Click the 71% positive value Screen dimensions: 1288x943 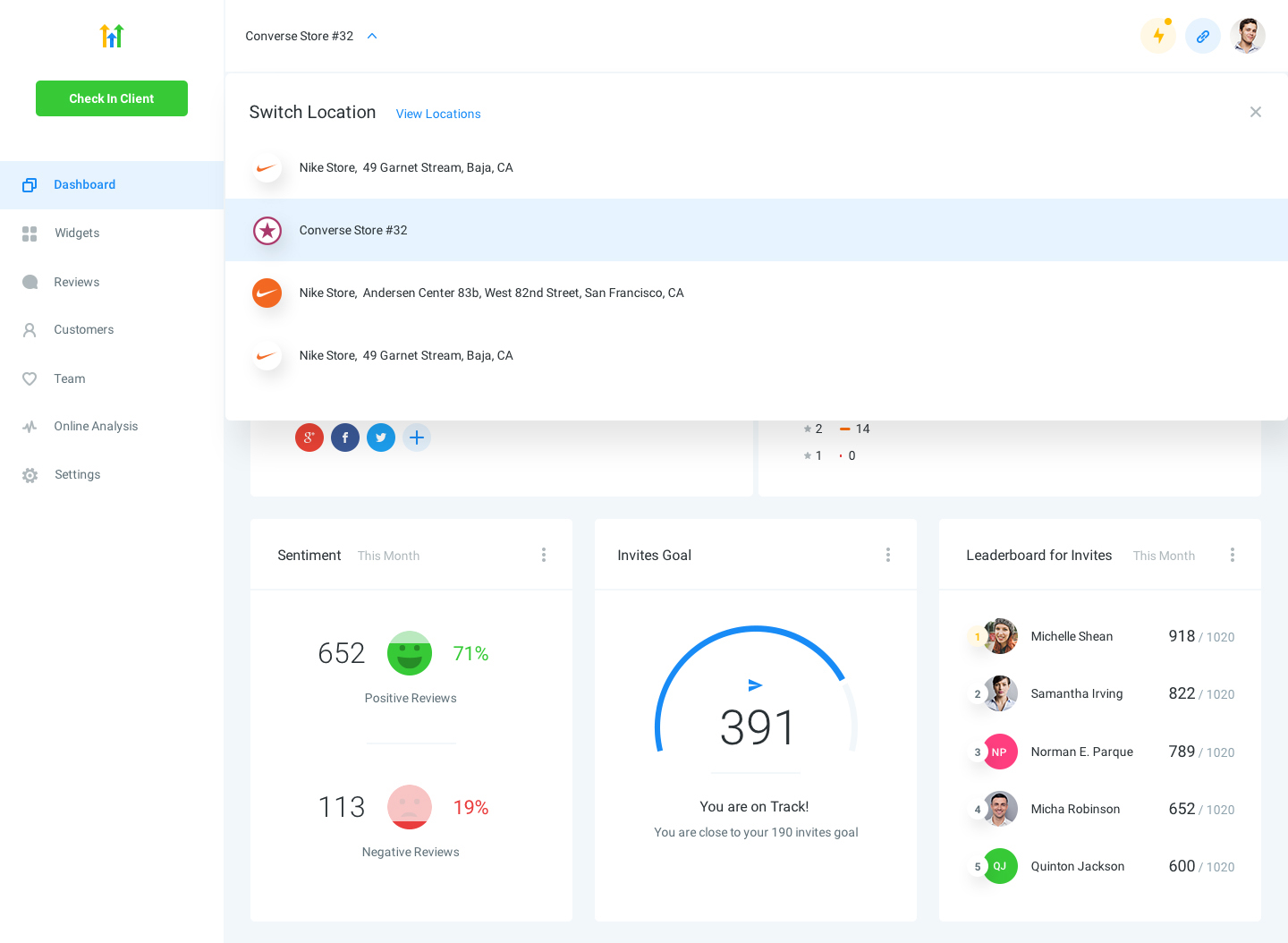470,654
